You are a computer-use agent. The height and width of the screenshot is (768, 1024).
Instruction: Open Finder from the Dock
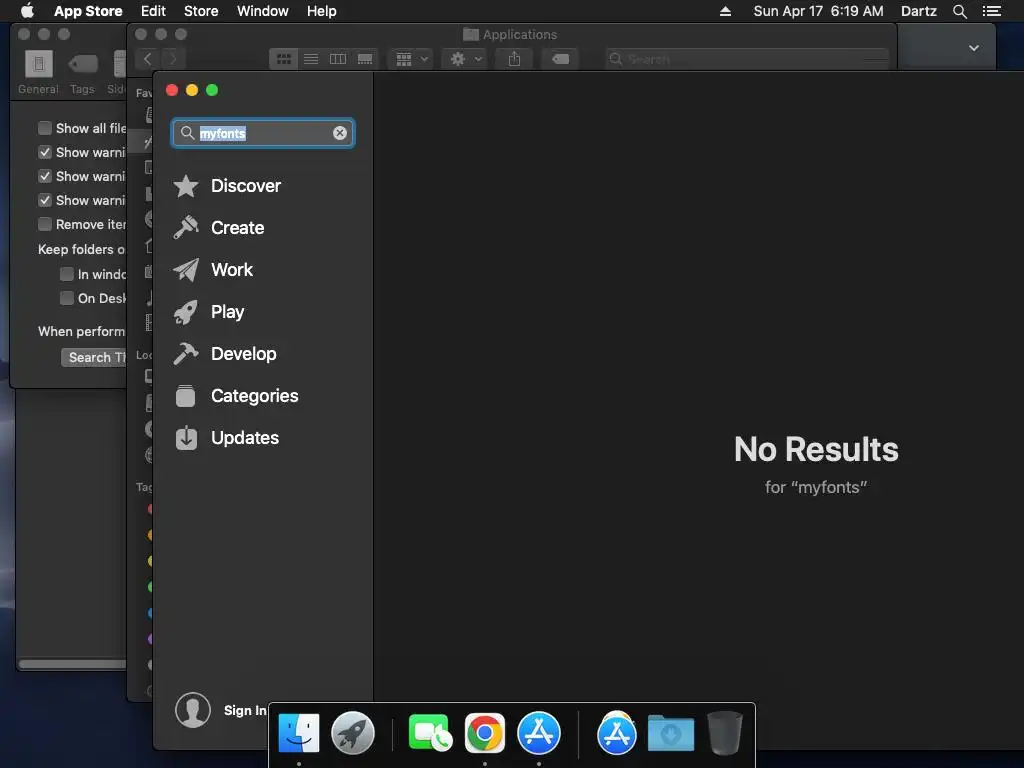298,733
